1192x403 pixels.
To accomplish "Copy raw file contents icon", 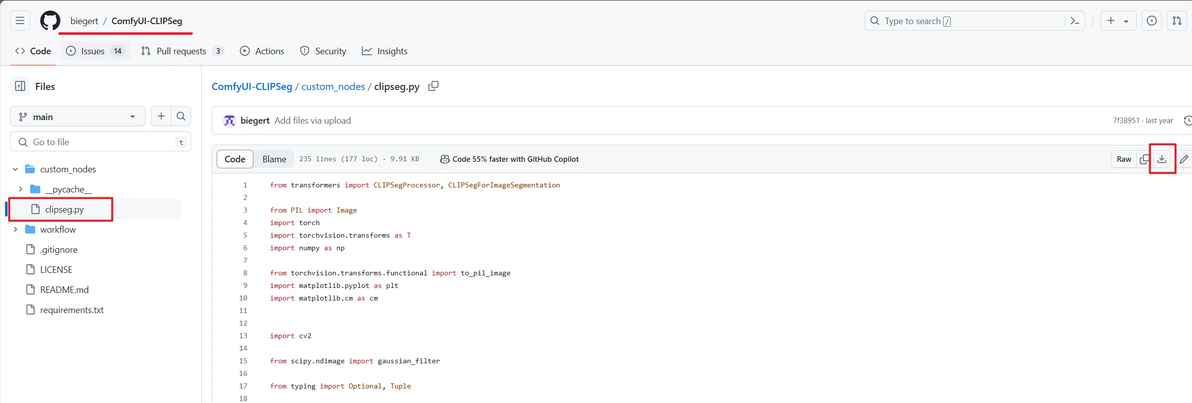I will pos(1145,159).
